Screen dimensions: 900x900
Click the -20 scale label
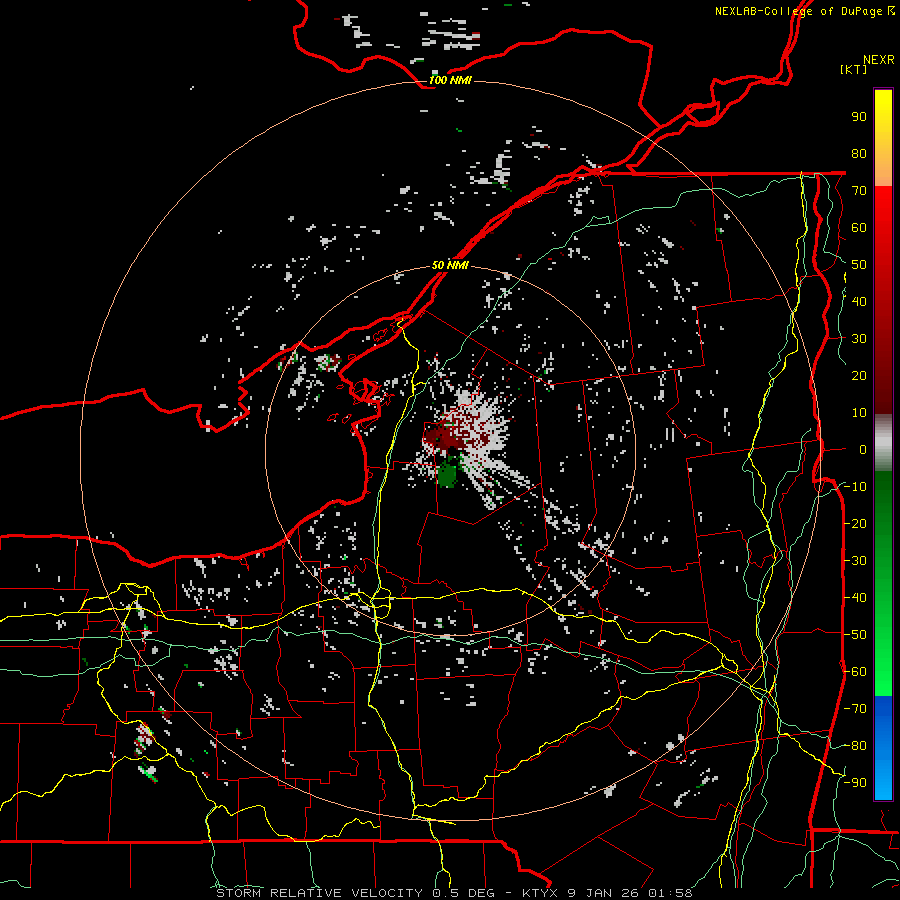pos(855,523)
